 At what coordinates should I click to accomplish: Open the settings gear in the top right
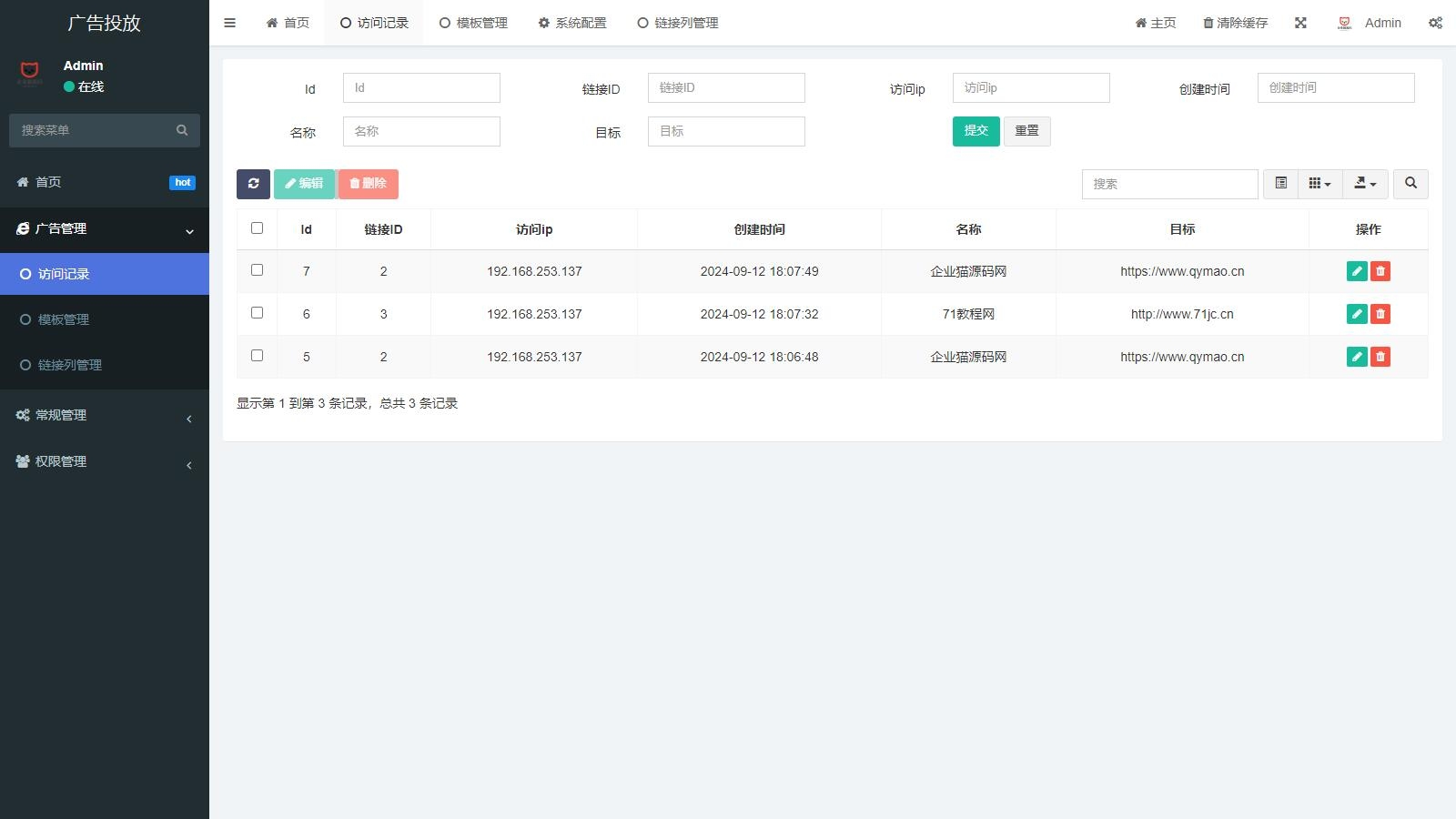1435,23
